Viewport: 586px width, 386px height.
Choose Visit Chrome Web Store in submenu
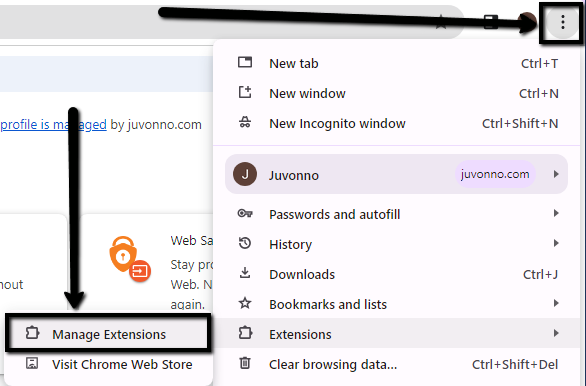(108, 364)
